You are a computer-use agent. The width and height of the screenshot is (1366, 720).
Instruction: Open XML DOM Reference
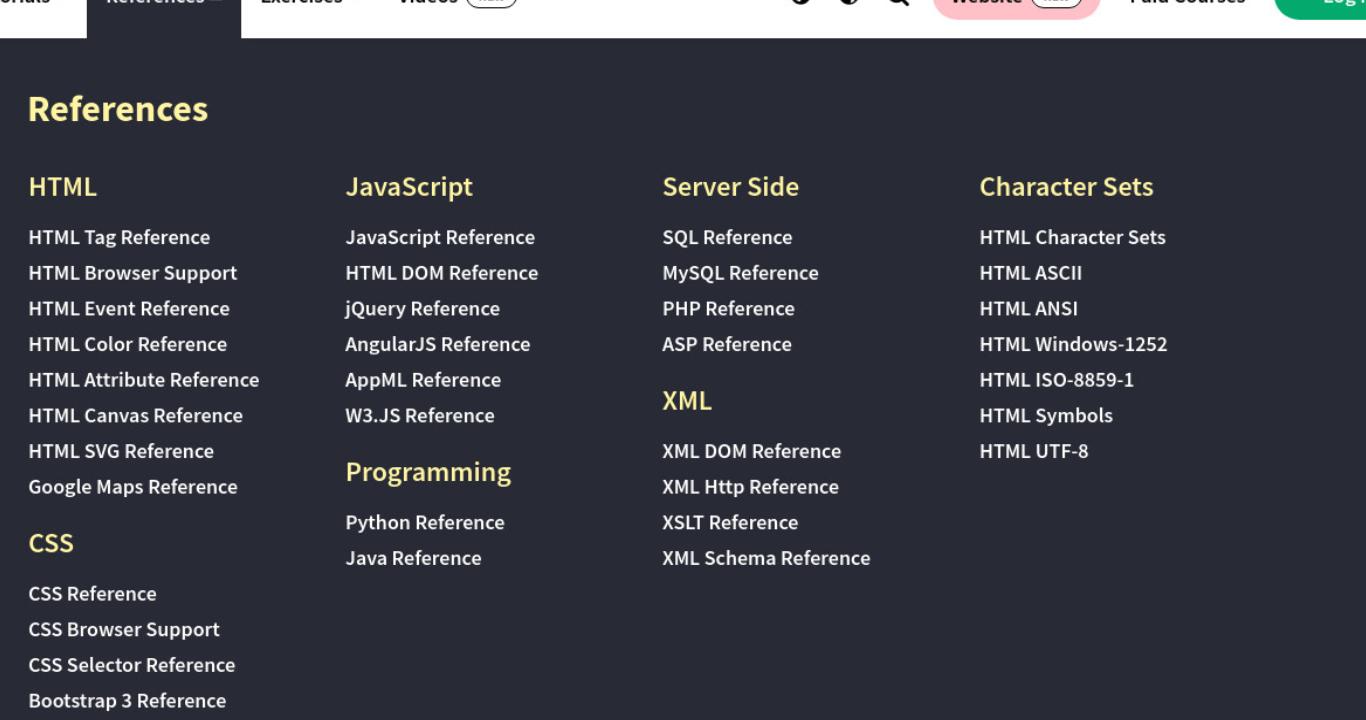pyautogui.click(x=752, y=451)
